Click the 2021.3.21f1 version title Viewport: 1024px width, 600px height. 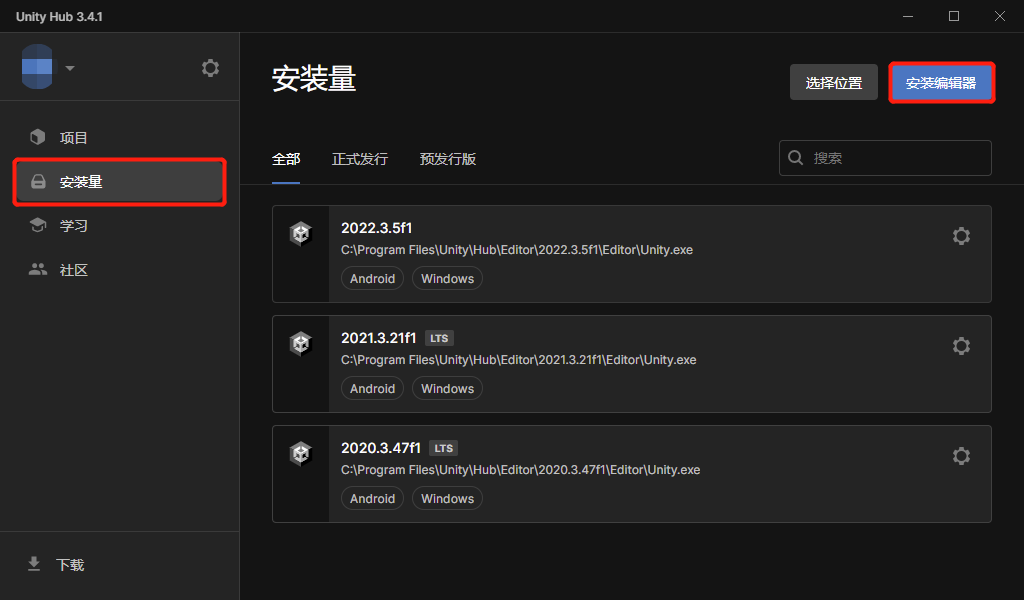[x=379, y=338]
